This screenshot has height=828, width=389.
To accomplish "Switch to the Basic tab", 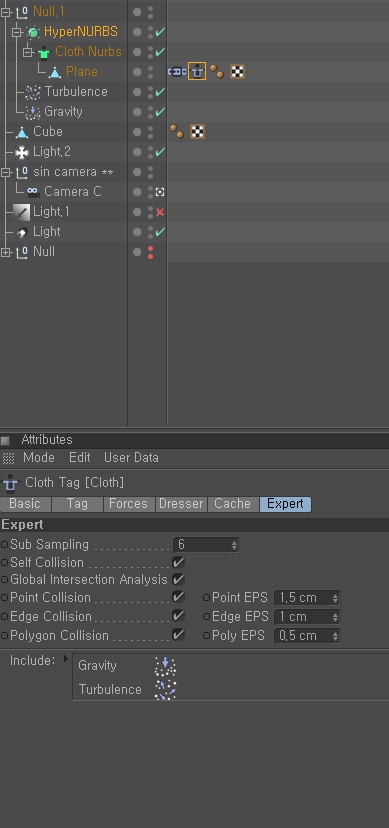I will coord(25,504).
